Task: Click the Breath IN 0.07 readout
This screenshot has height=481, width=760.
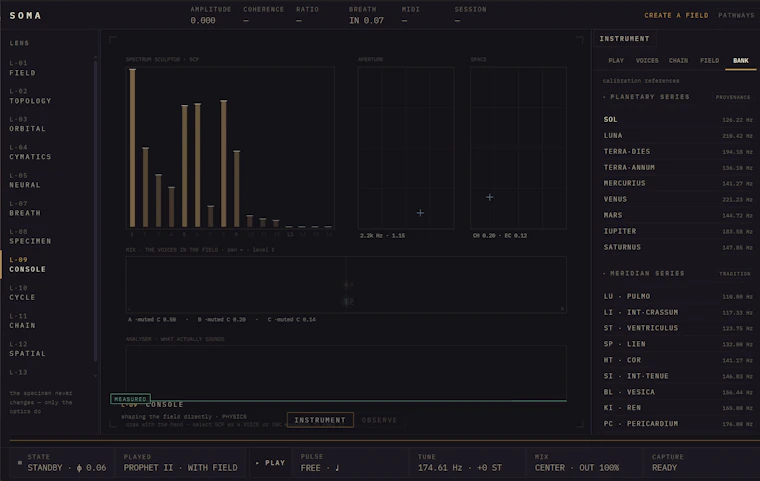Action: [366, 16]
